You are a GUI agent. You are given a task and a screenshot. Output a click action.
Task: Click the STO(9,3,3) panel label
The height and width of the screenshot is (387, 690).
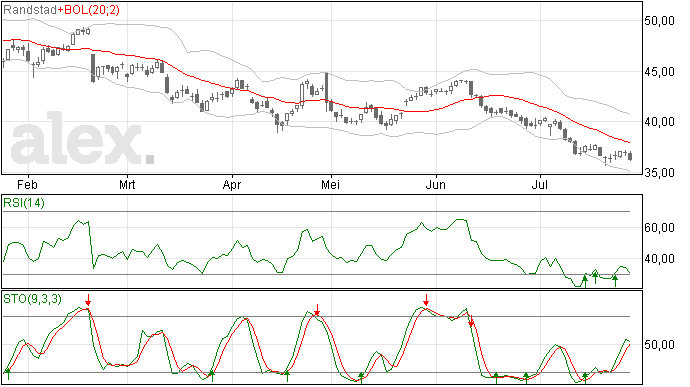(x=32, y=299)
